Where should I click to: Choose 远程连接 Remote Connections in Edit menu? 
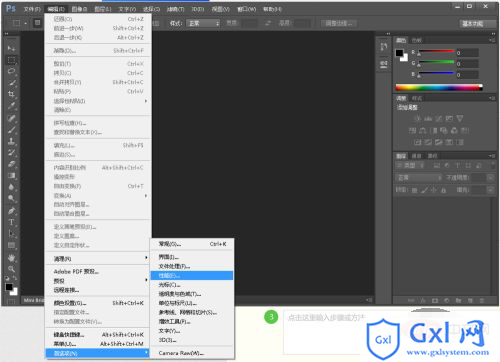click(98, 290)
